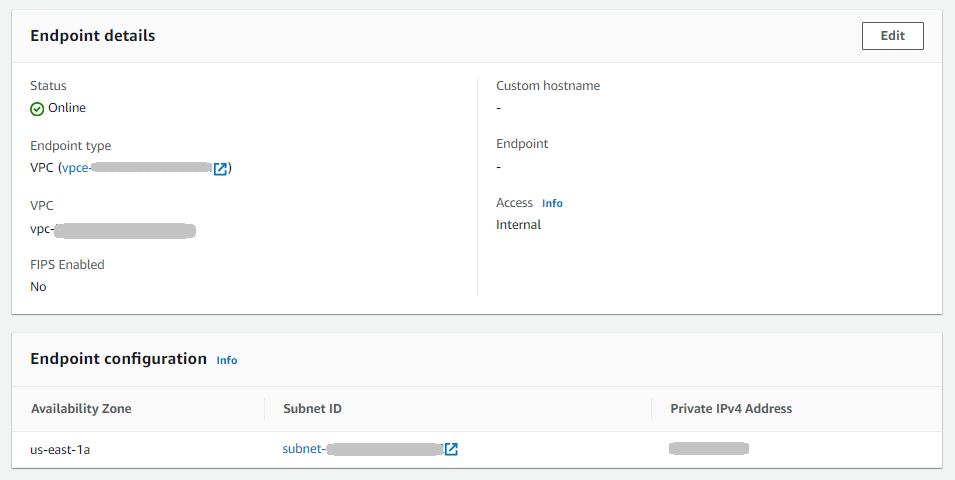
Task: Show Info next to Endpoint configuration
Action: tap(227, 360)
